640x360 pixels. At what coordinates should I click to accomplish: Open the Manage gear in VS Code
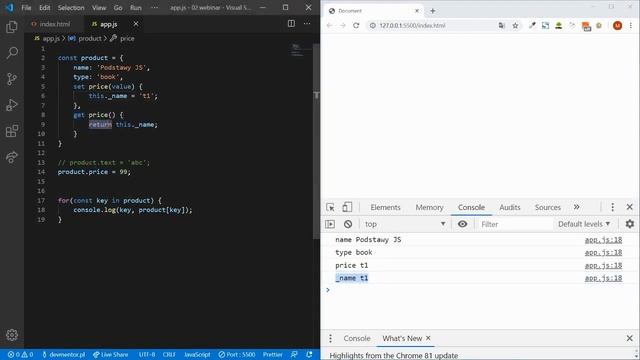[12, 335]
